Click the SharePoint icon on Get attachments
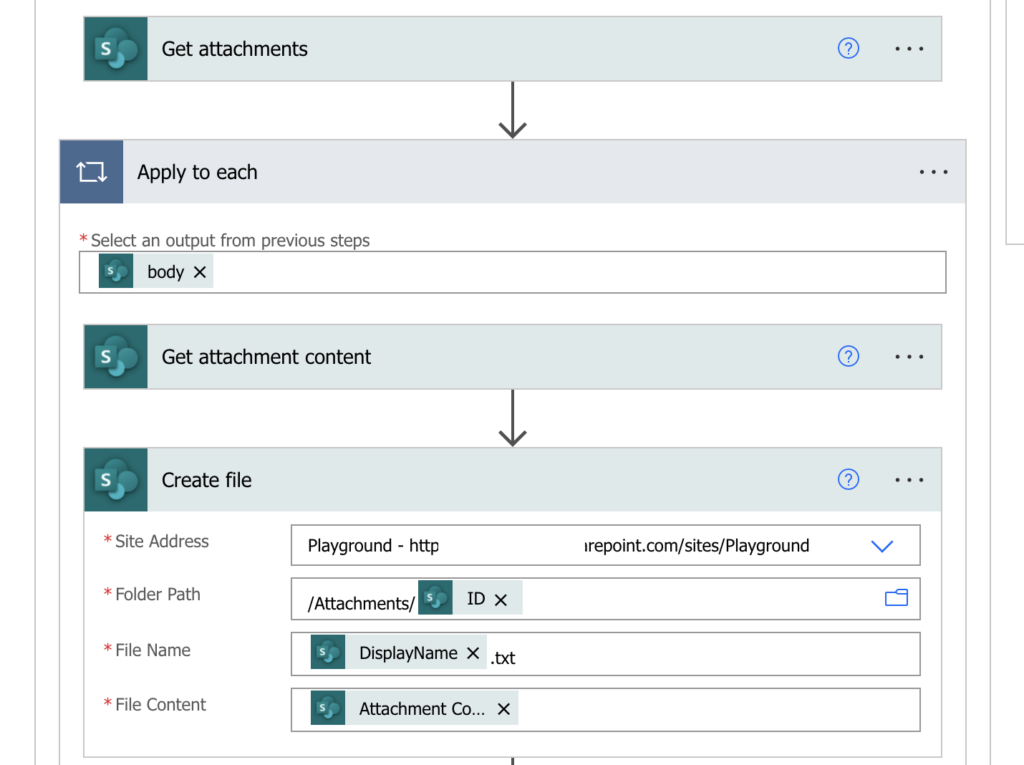1024x765 pixels. click(116, 49)
